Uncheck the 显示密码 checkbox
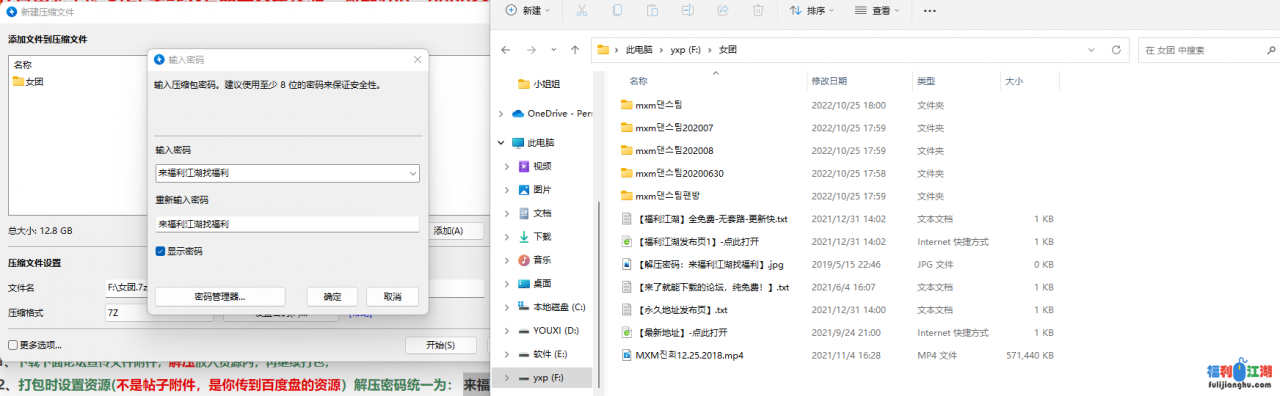 click(160, 251)
